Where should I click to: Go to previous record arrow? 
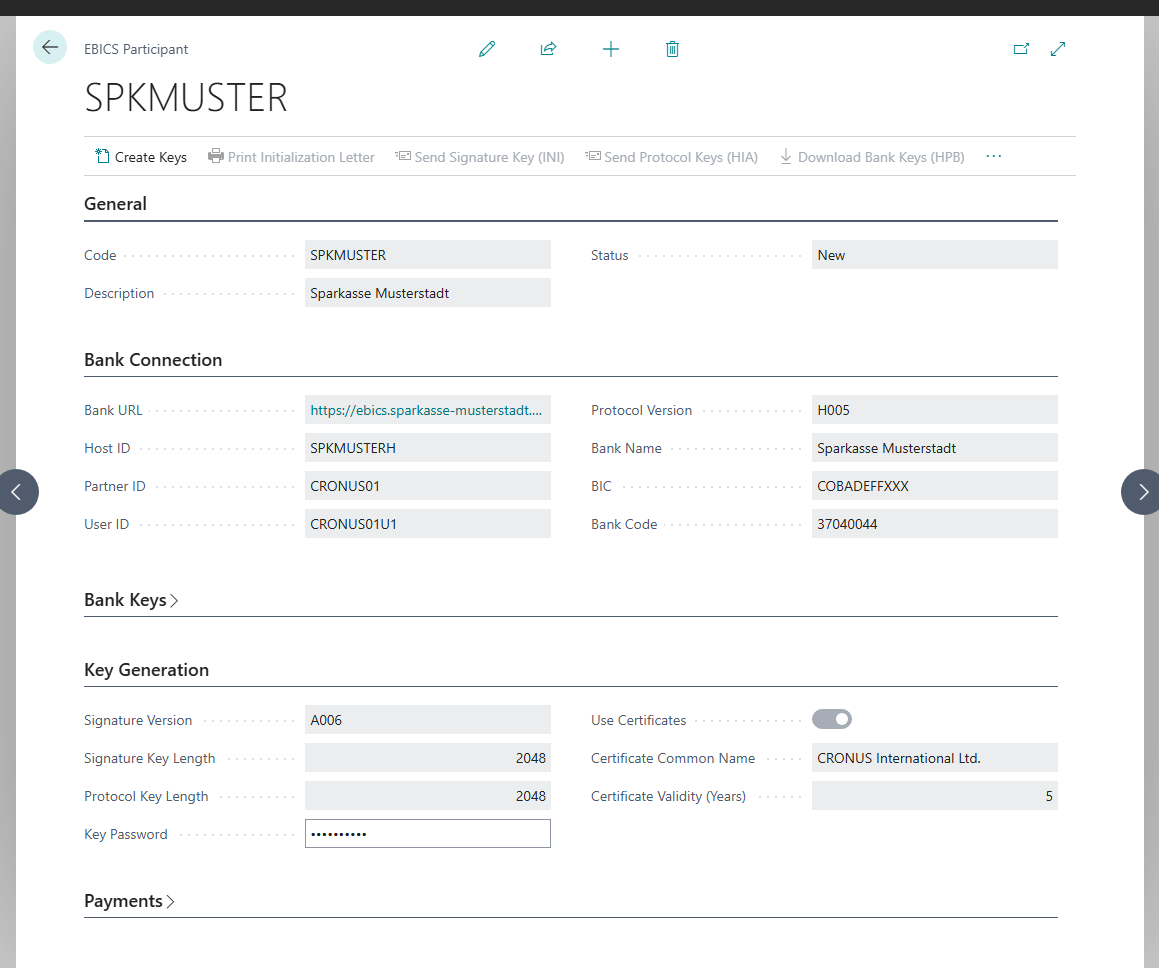[x=16, y=491]
